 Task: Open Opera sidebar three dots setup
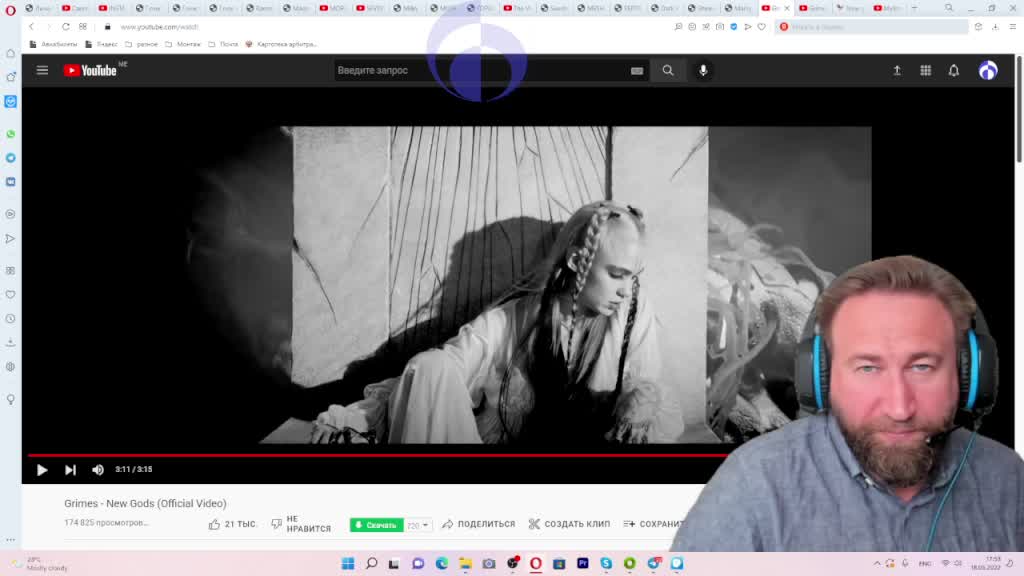(x=10, y=540)
